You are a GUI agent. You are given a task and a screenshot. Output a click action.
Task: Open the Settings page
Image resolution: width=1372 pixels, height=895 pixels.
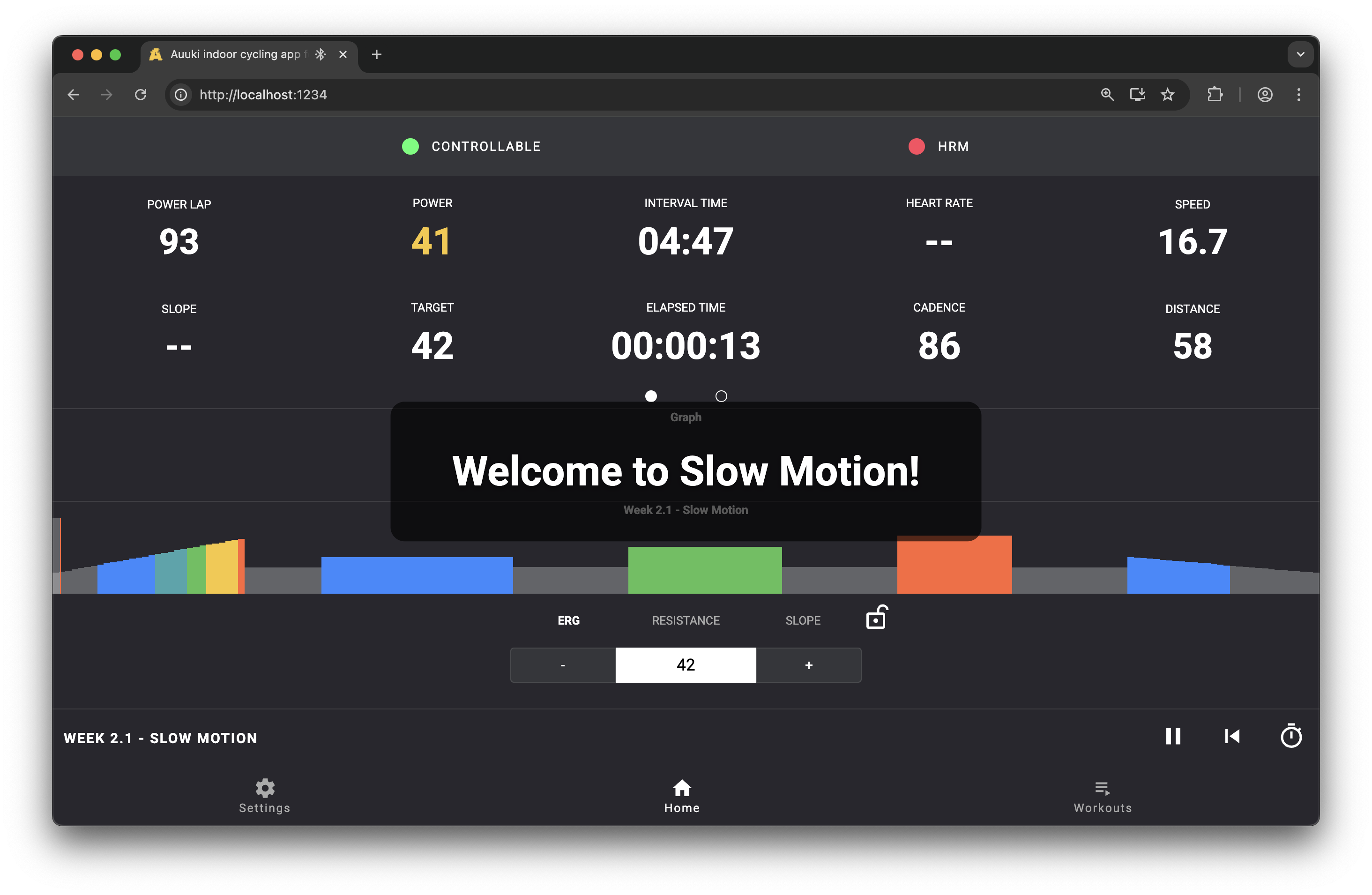pos(265,796)
